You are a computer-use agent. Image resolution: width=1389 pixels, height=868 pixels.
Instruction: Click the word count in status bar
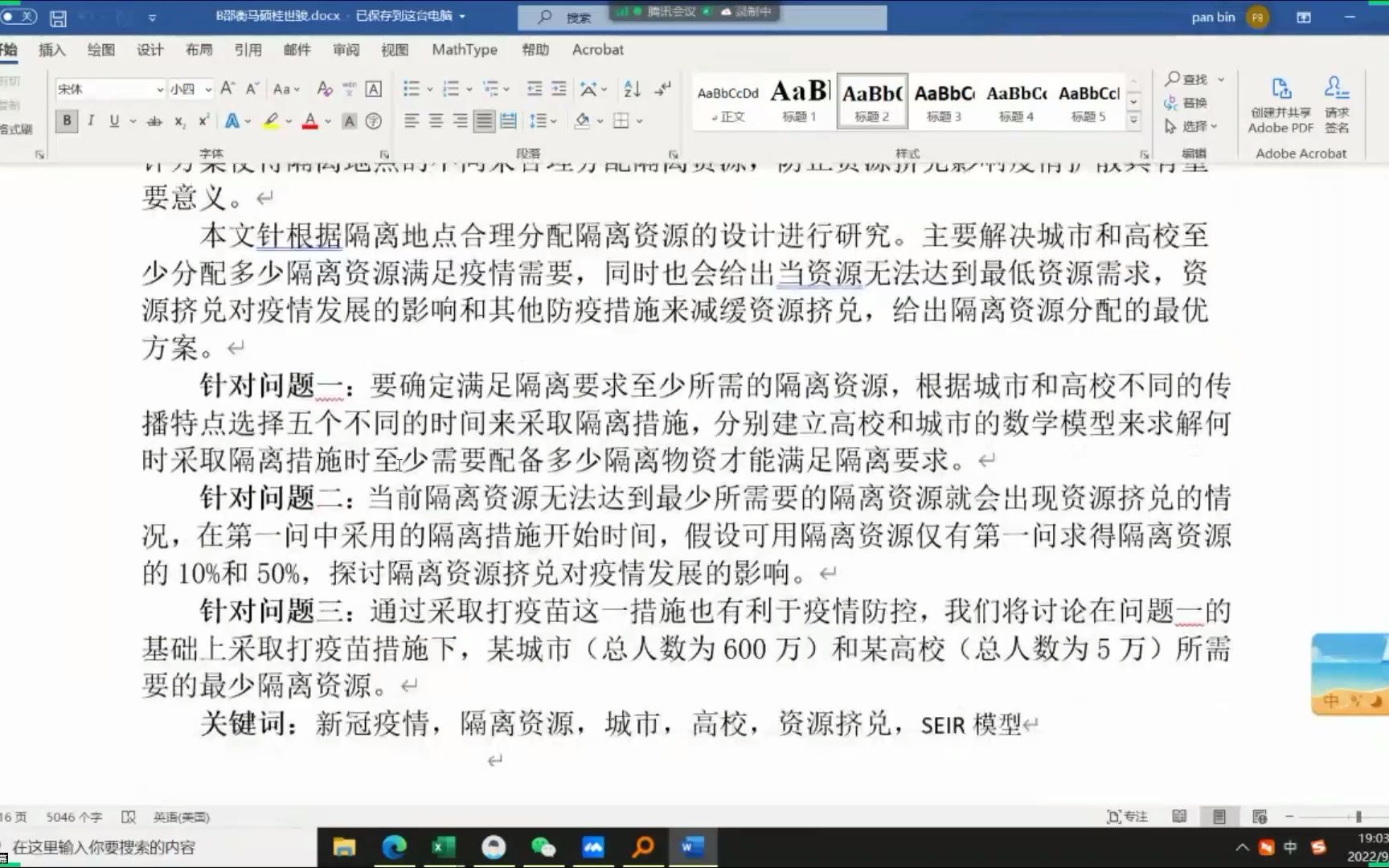72,816
